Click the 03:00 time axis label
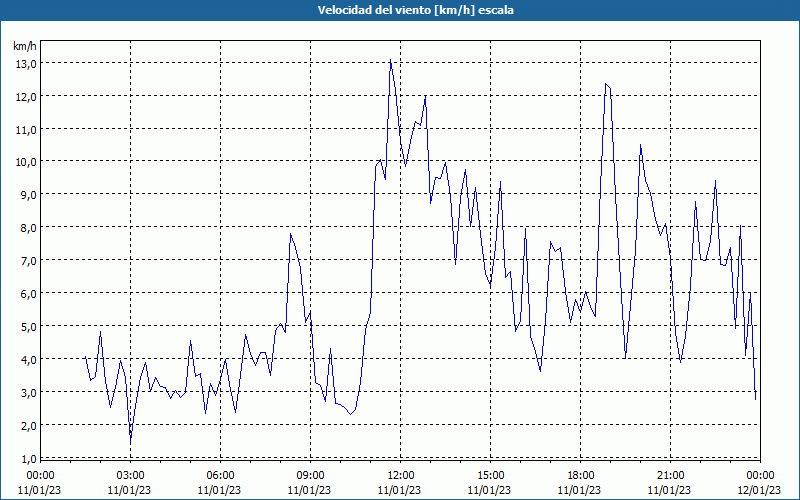This screenshot has height=500, width=800. [x=130, y=476]
